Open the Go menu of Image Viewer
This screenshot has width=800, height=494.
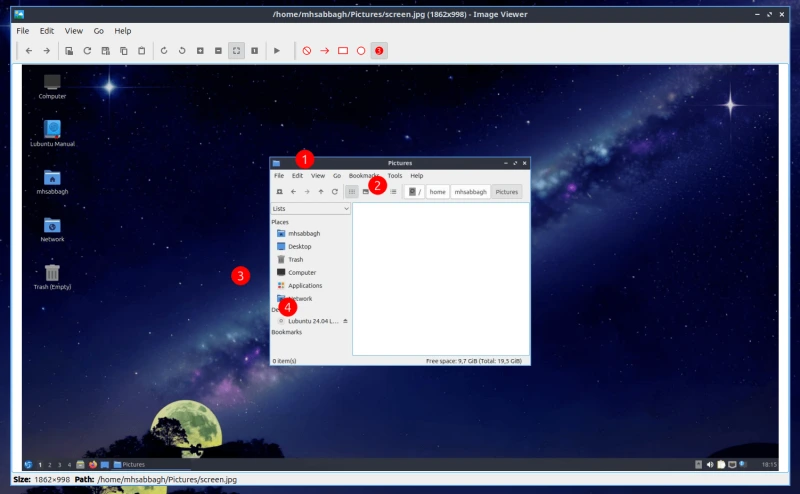click(x=98, y=31)
